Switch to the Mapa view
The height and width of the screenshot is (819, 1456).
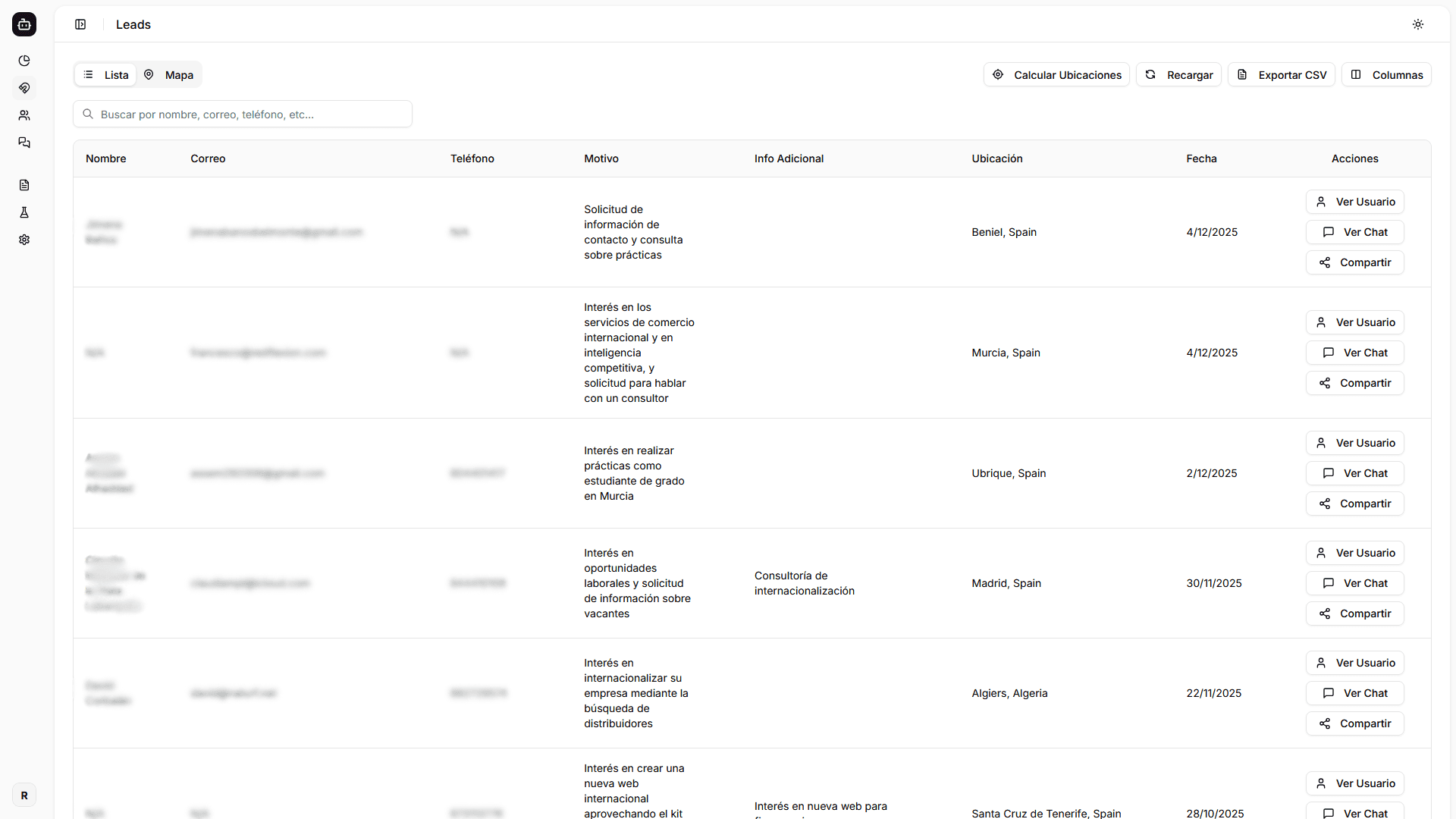168,74
